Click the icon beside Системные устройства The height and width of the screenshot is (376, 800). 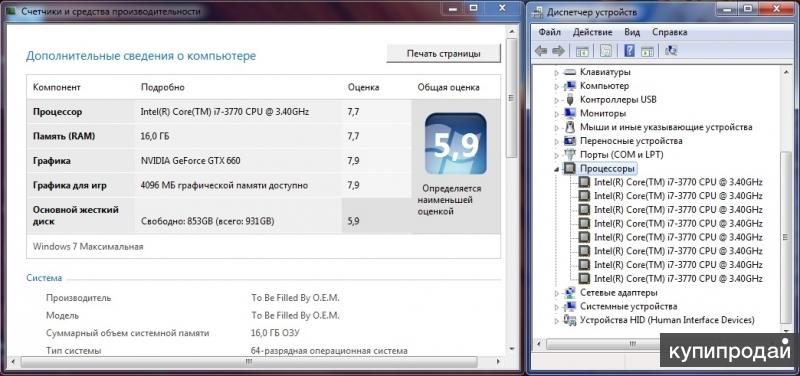[569, 307]
